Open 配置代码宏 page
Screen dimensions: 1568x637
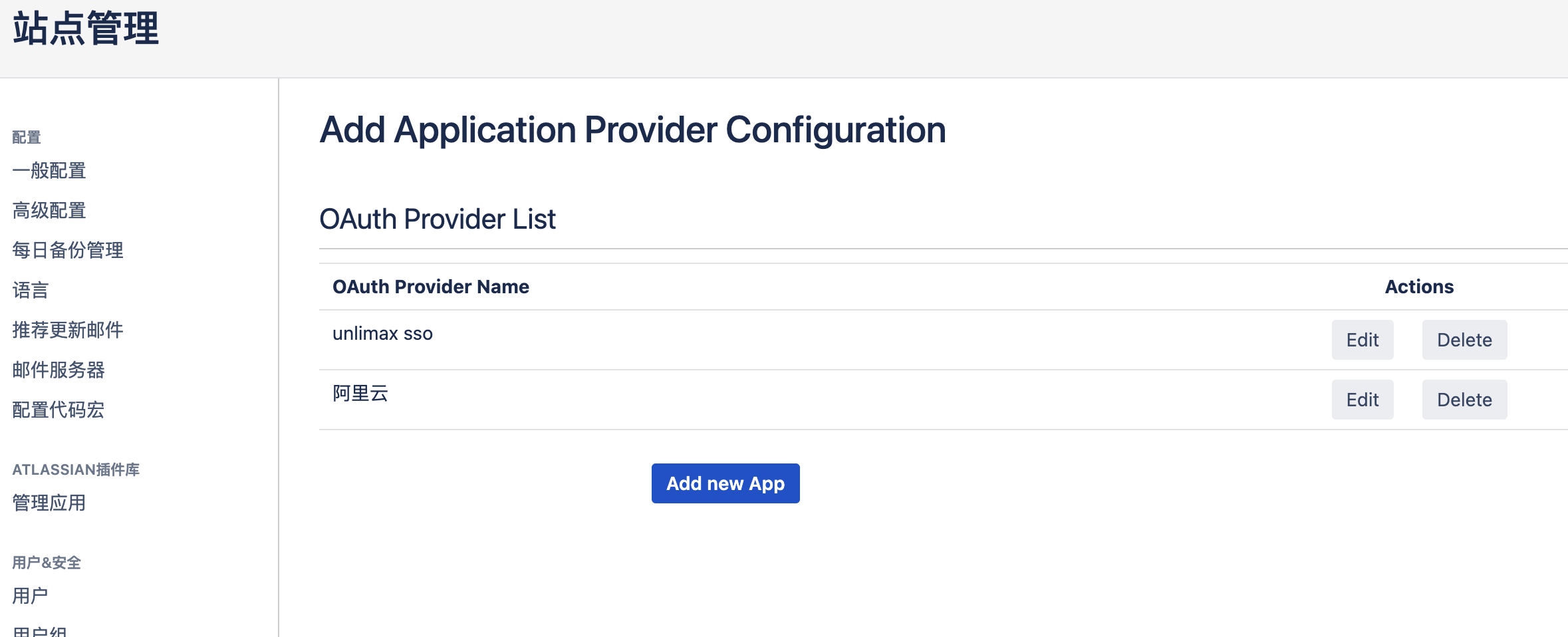(59, 410)
